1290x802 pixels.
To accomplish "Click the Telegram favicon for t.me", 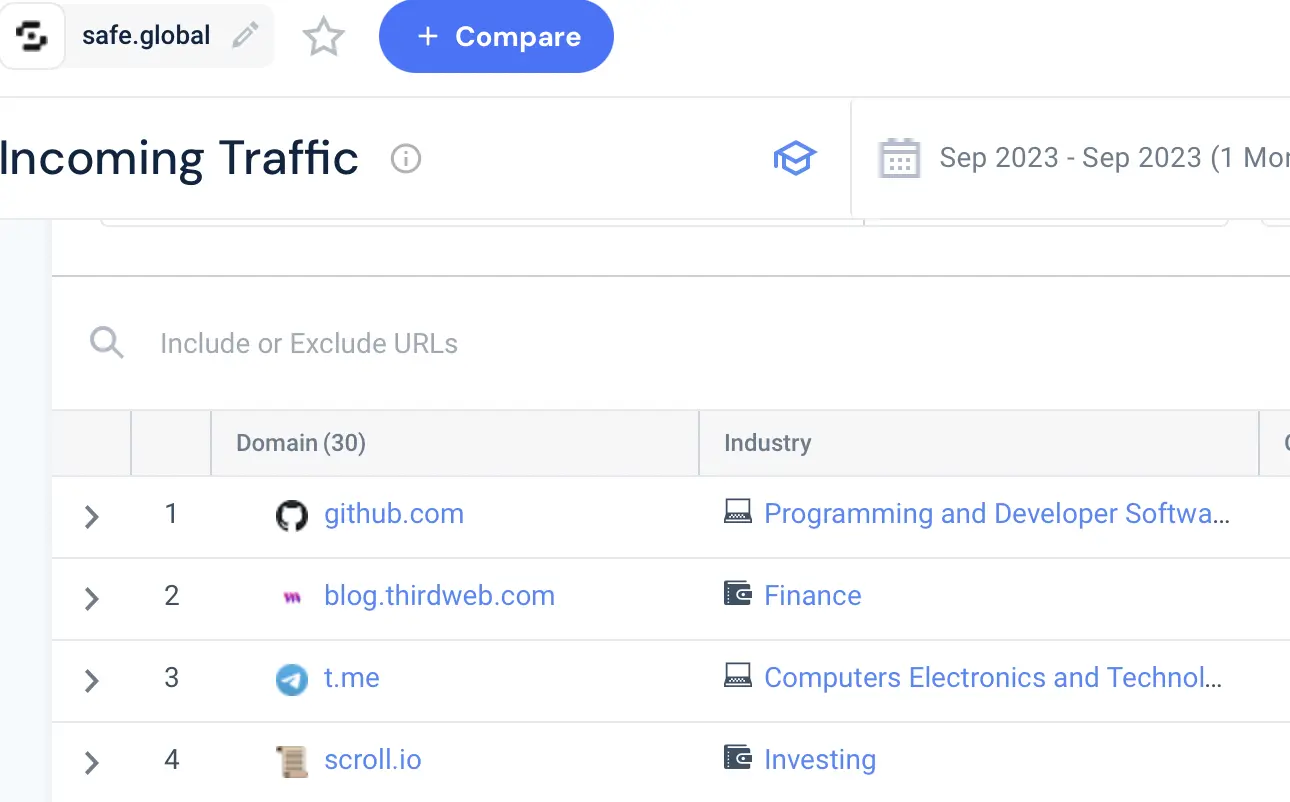I will click(x=292, y=680).
